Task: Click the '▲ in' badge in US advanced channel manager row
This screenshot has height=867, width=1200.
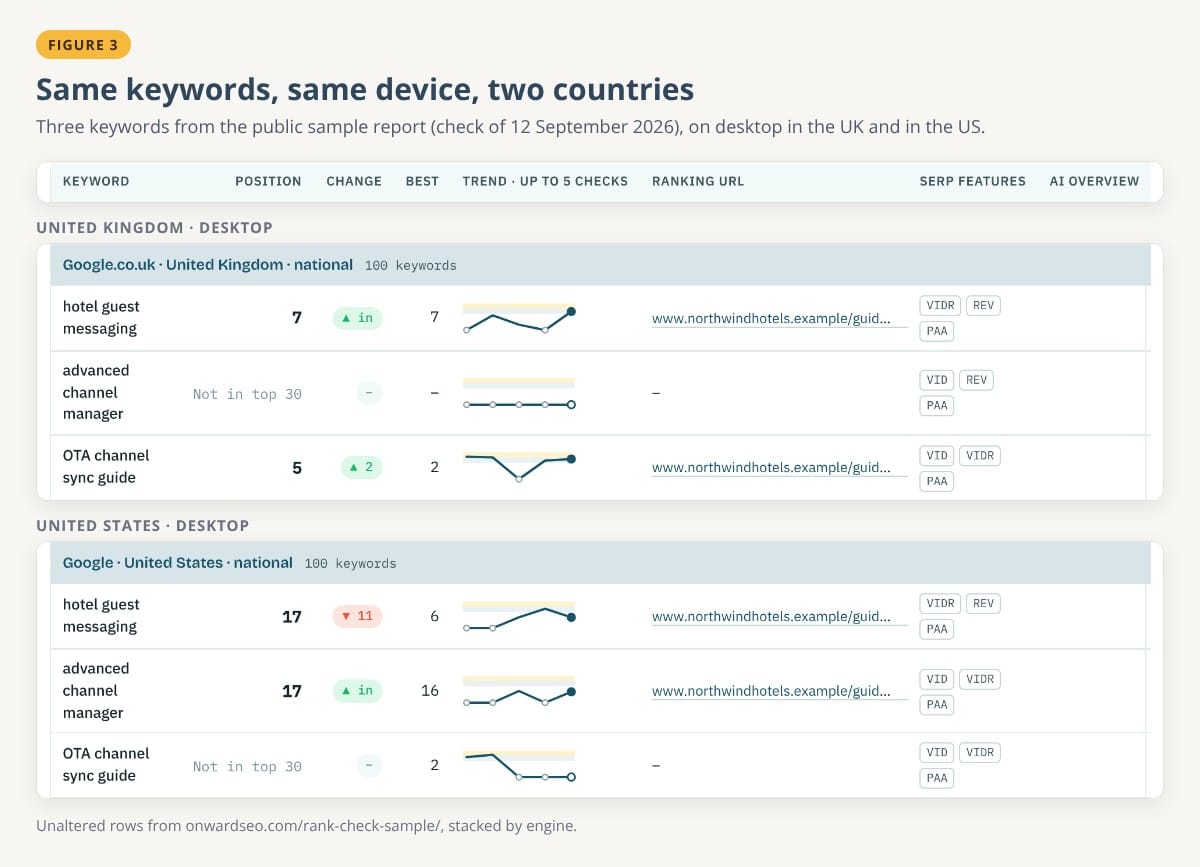Action: [358, 691]
